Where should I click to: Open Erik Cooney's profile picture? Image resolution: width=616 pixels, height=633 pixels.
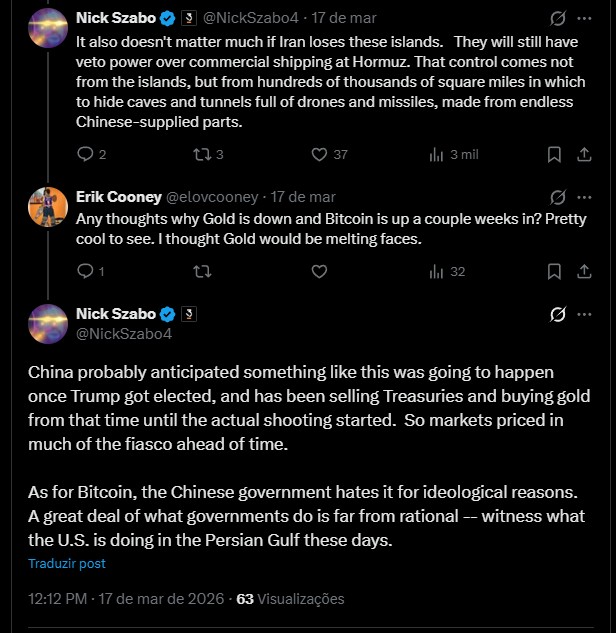coord(47,206)
